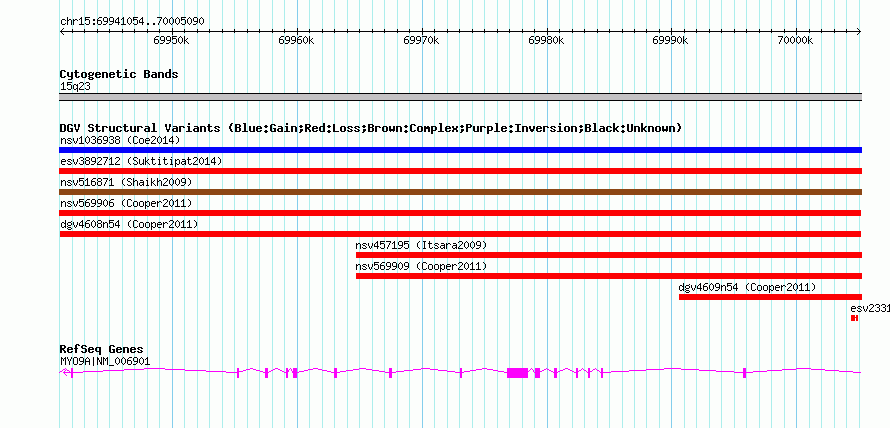Screen dimensions: 890x428
Task: Click the RefSeq Genes track title
Action: click(x=102, y=349)
